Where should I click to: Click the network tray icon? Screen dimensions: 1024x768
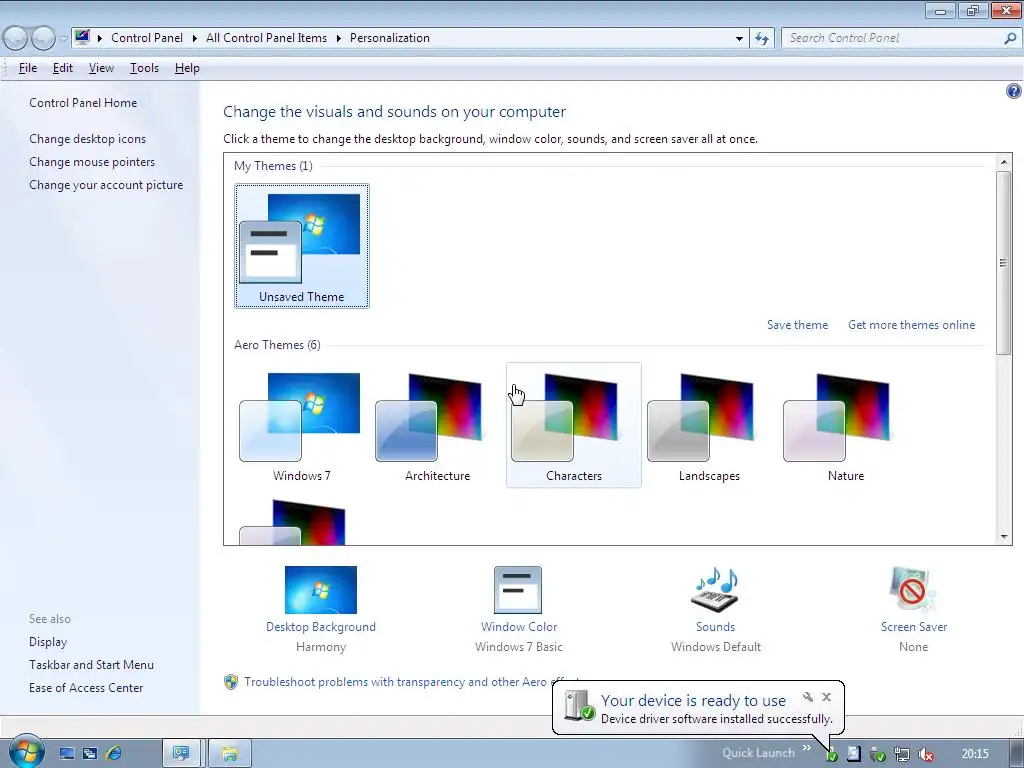coord(902,754)
